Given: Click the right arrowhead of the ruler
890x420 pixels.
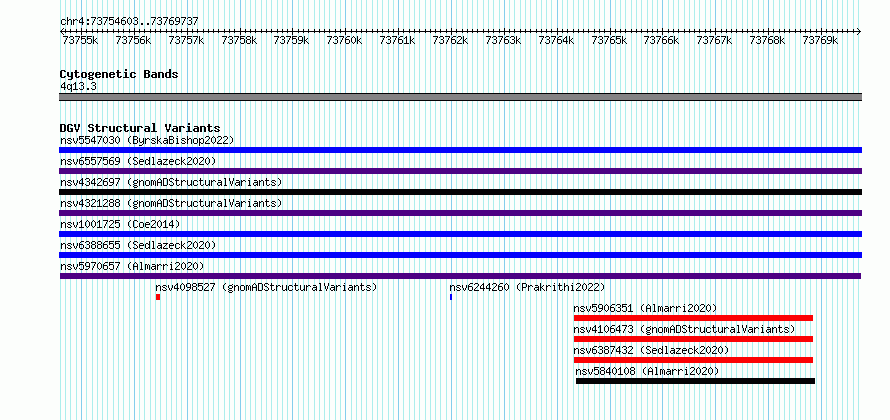Looking at the screenshot, I should [859, 31].
